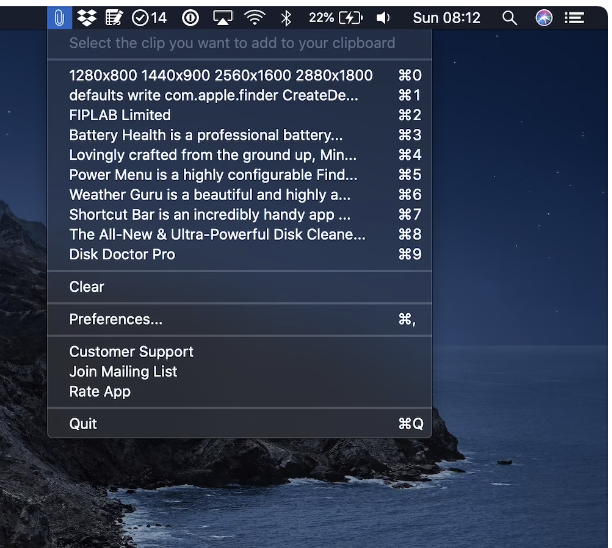
Task: Choose the 'FIPLAB Limited' clip
Action: point(239,115)
